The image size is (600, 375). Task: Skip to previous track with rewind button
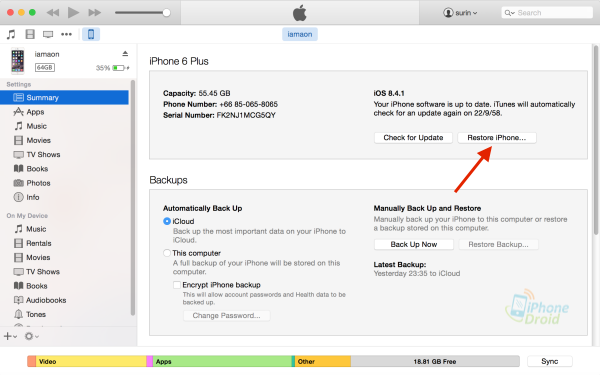coord(53,13)
